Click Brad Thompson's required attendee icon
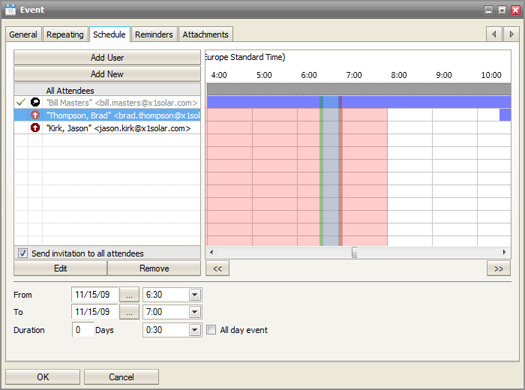The height and width of the screenshot is (390, 525). point(35,115)
